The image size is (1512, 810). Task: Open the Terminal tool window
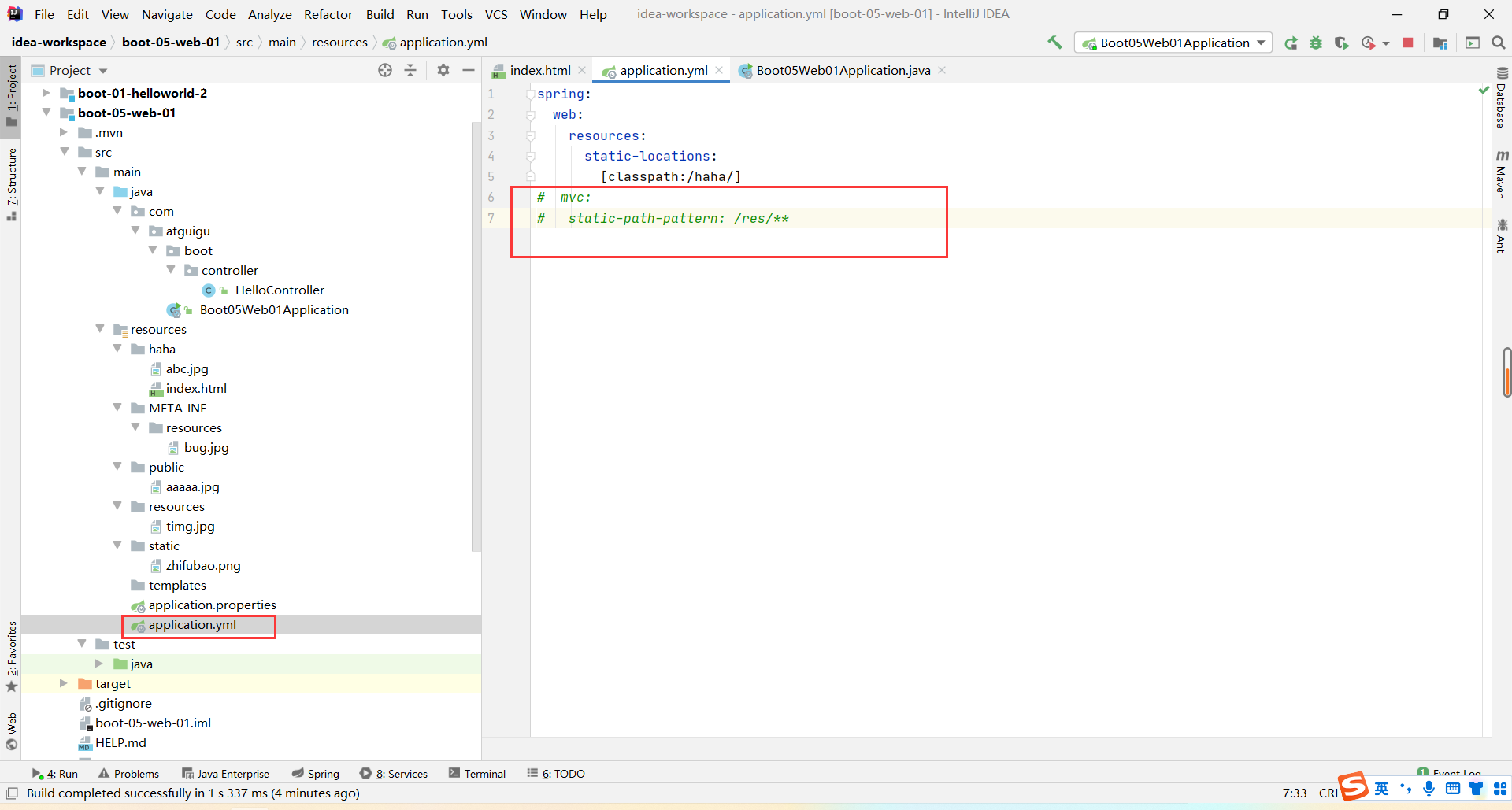[x=477, y=774]
